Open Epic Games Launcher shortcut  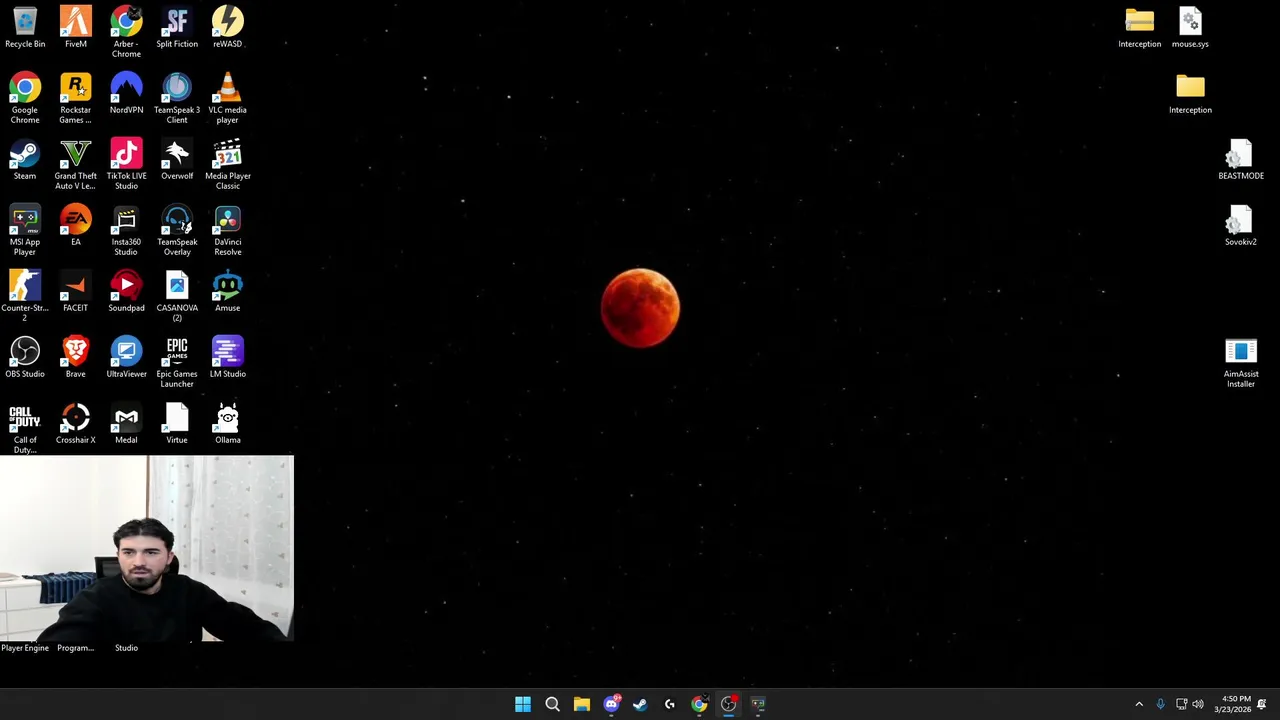coord(177,362)
